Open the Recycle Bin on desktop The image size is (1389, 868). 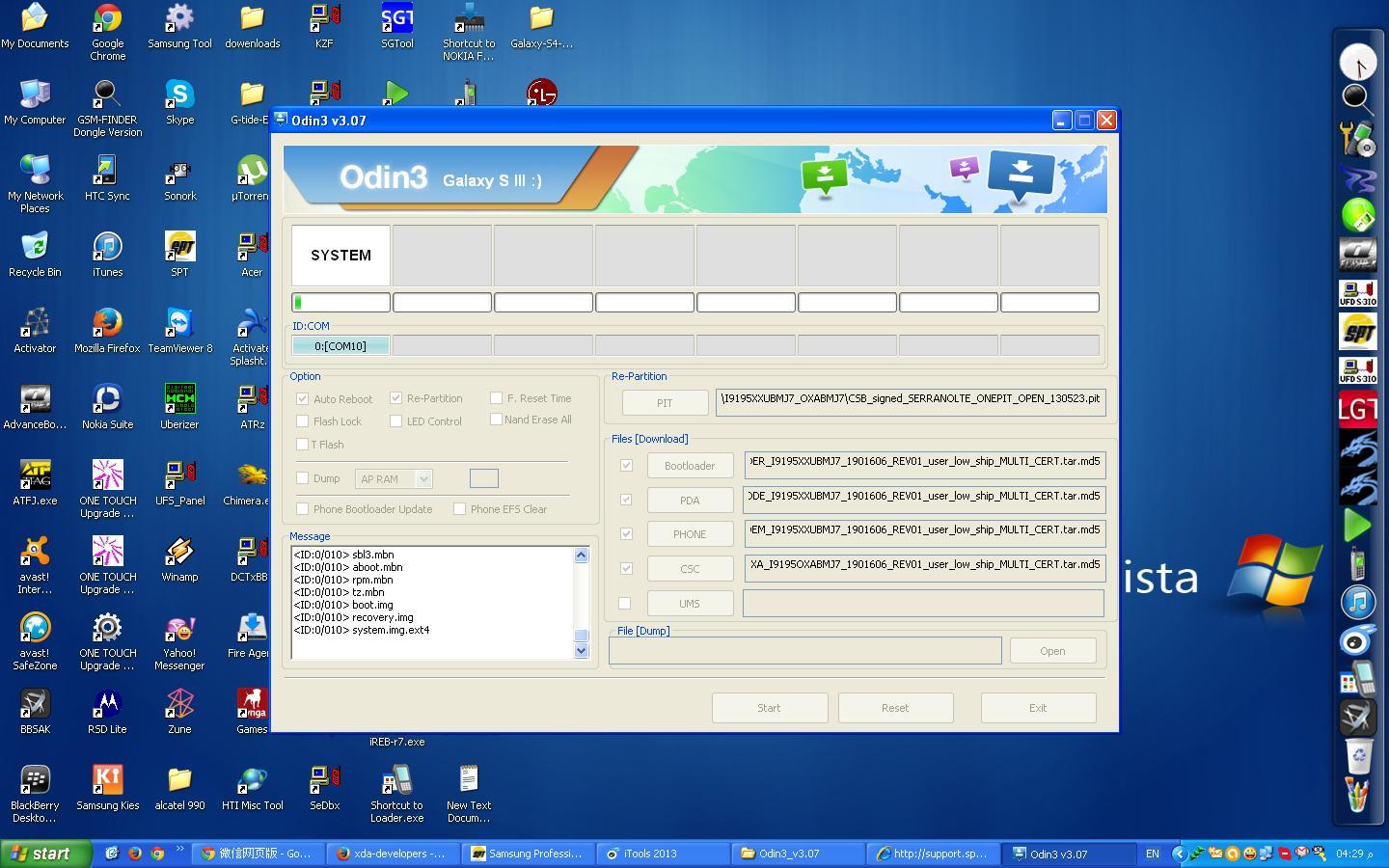click(35, 255)
